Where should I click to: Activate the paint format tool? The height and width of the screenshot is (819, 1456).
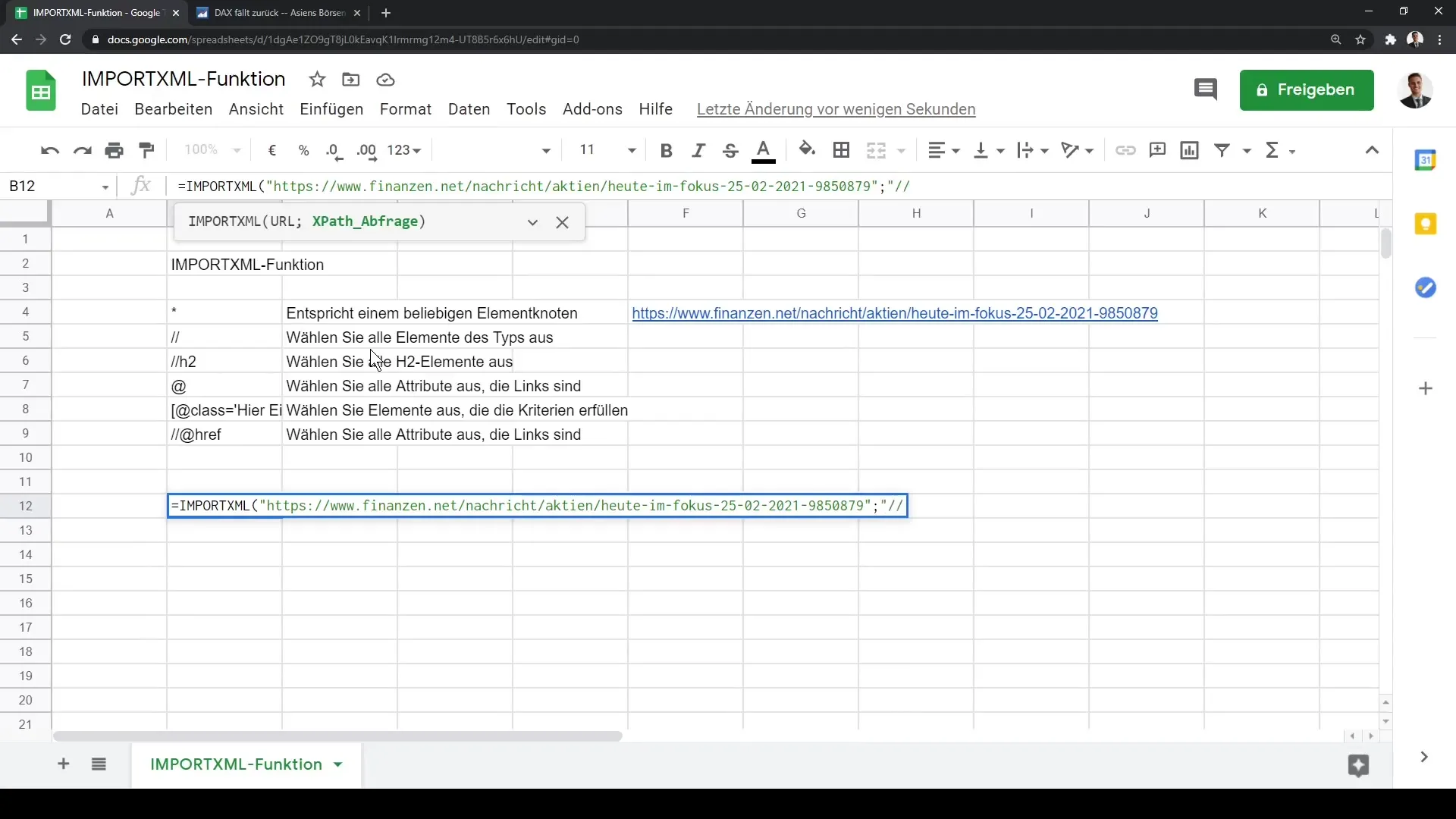146,150
